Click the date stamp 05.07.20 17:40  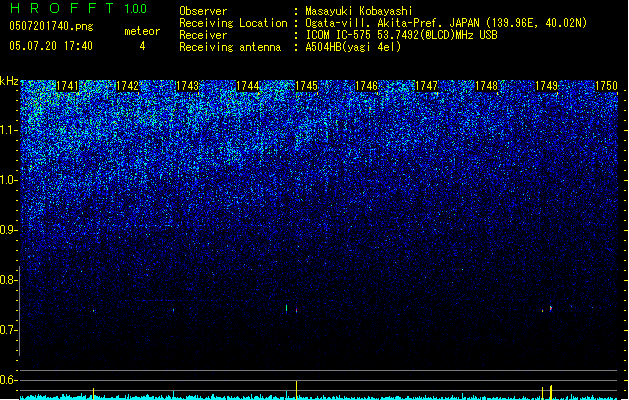[51, 46]
